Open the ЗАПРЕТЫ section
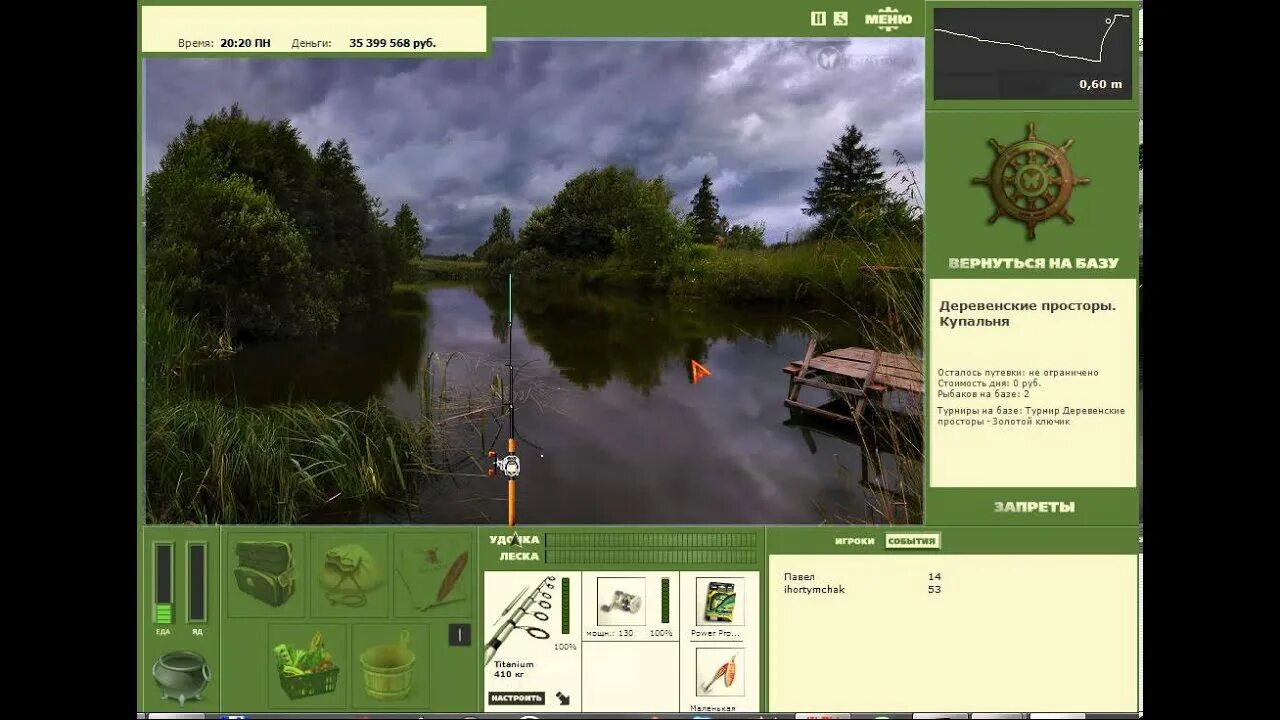Viewport: 1280px width, 720px height. [x=1034, y=507]
